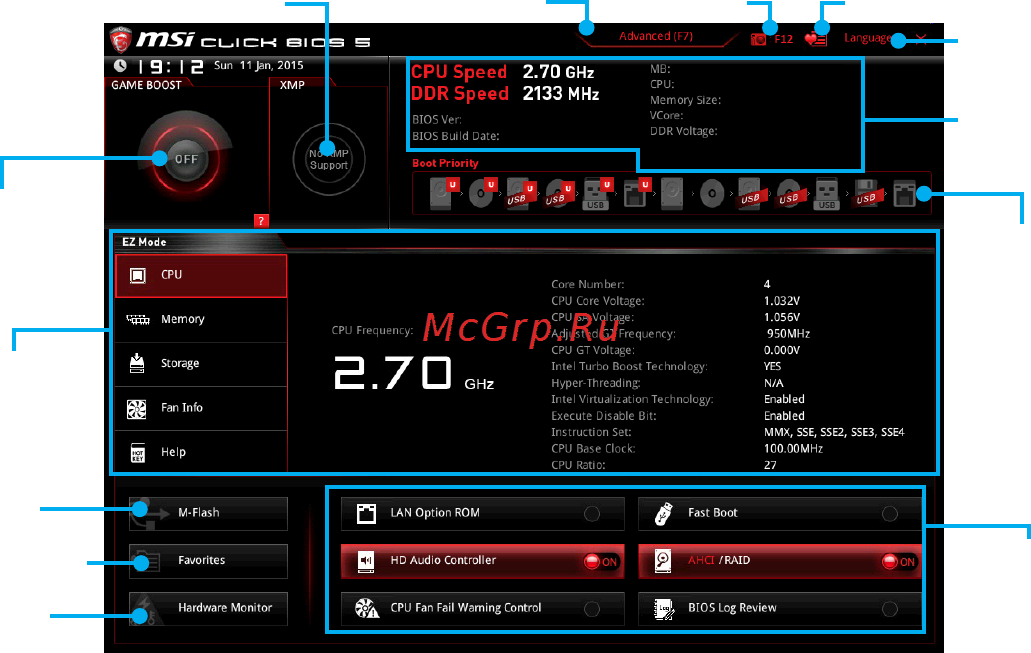
Task: Open Hardware Monitor
Action: coord(208,608)
